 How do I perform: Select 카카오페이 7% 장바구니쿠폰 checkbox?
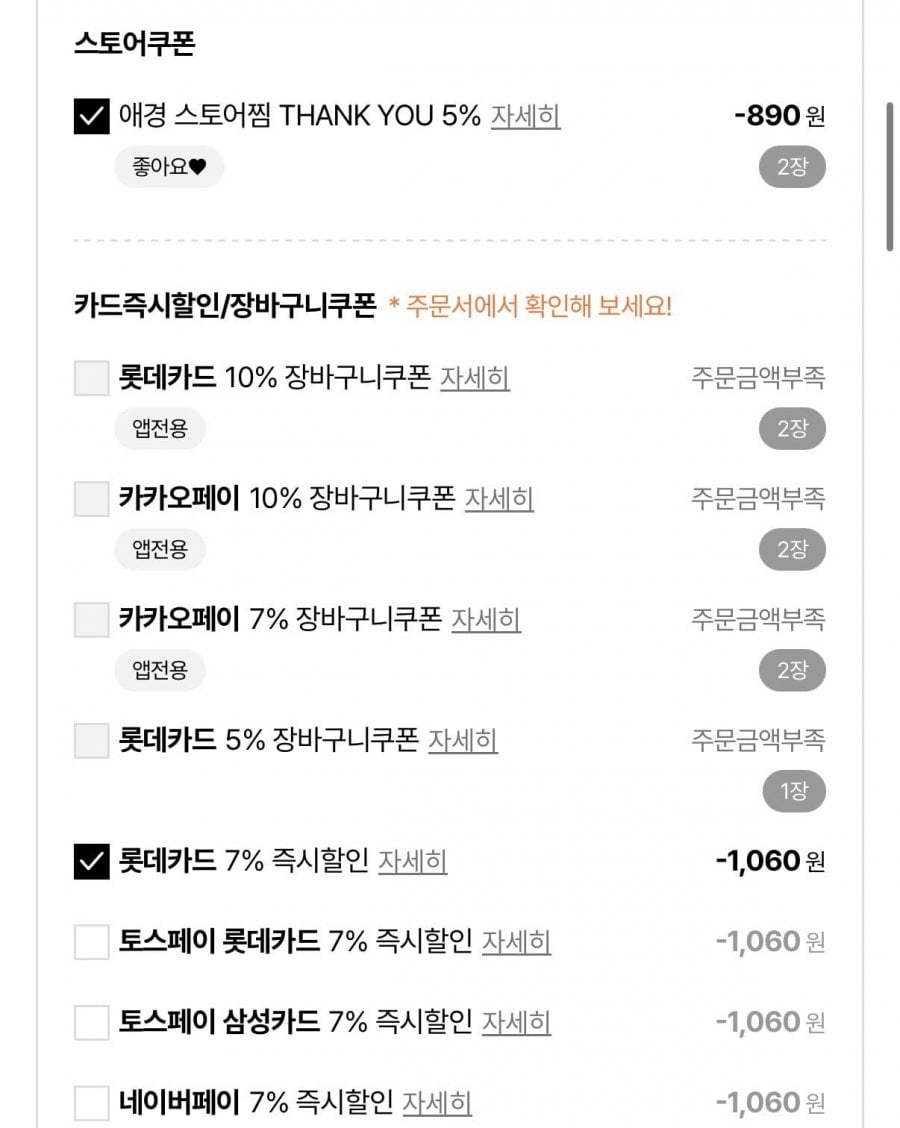tap(91, 620)
